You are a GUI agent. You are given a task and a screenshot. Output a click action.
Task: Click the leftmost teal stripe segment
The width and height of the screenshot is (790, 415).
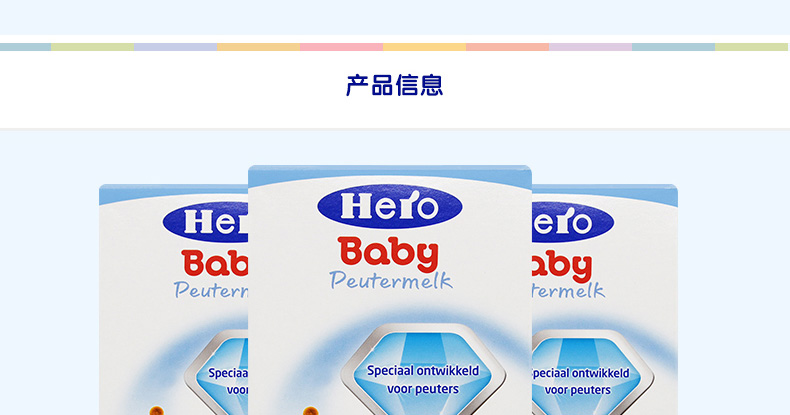point(25,47)
